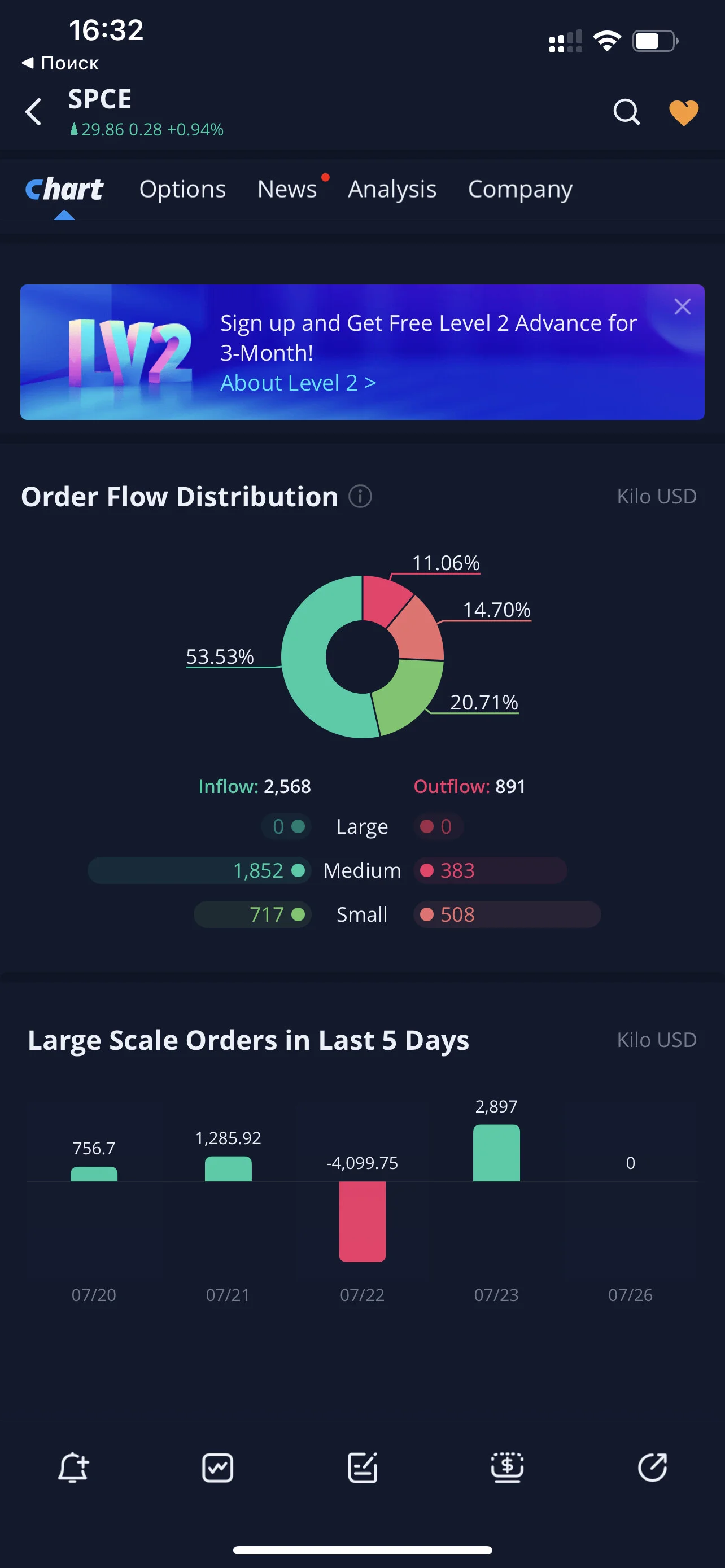
Task: Switch to the News tab
Action: coord(287,189)
